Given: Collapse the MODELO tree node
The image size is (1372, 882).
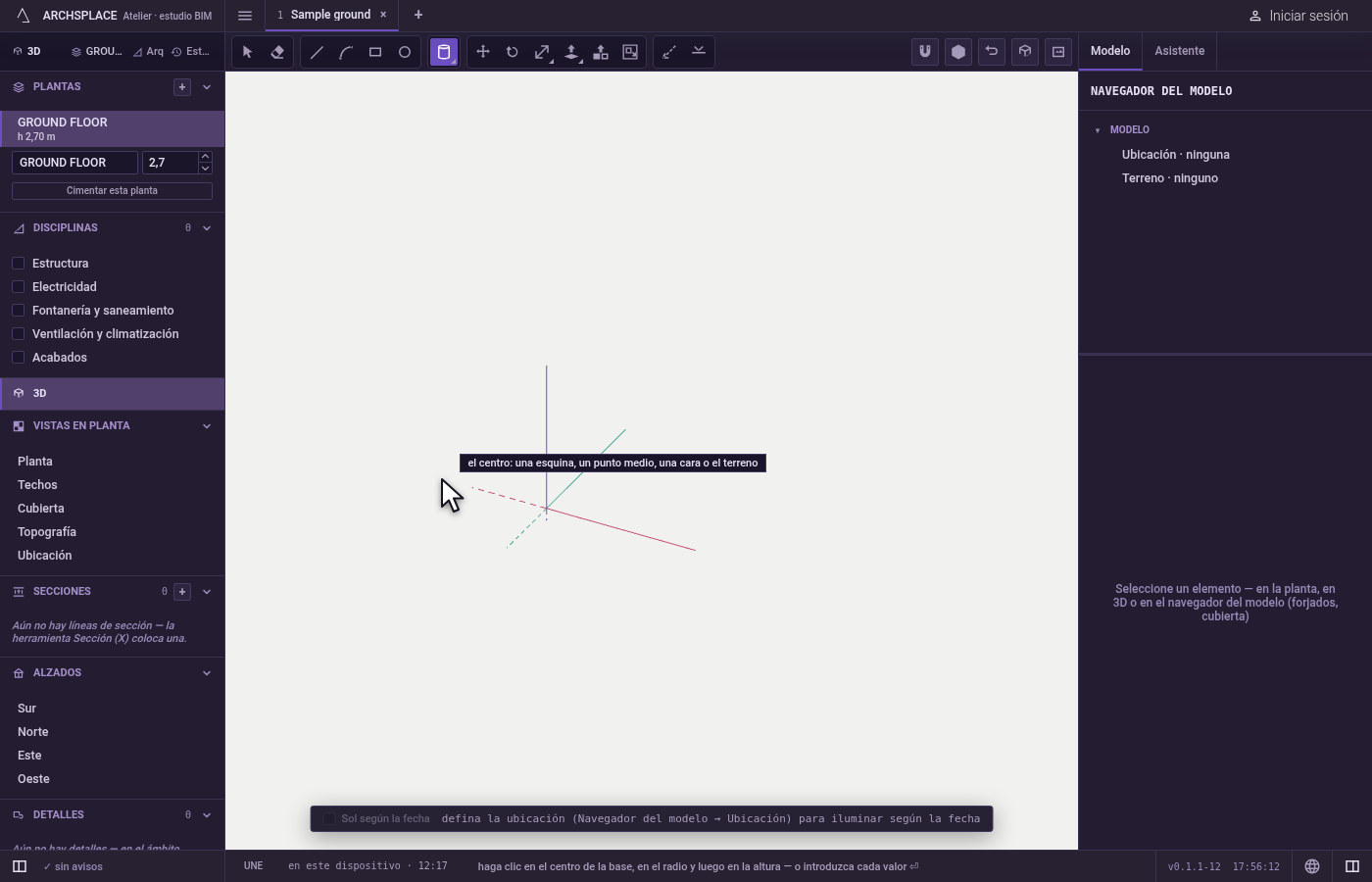Looking at the screenshot, I should point(1098,130).
